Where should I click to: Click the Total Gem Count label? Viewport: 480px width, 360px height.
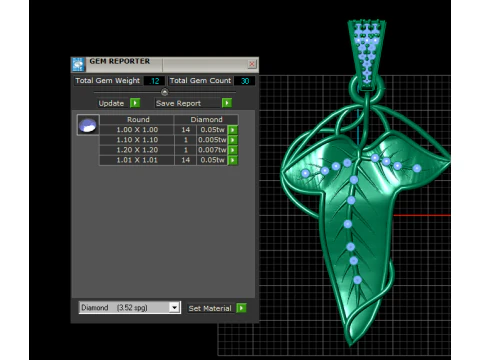[200, 81]
